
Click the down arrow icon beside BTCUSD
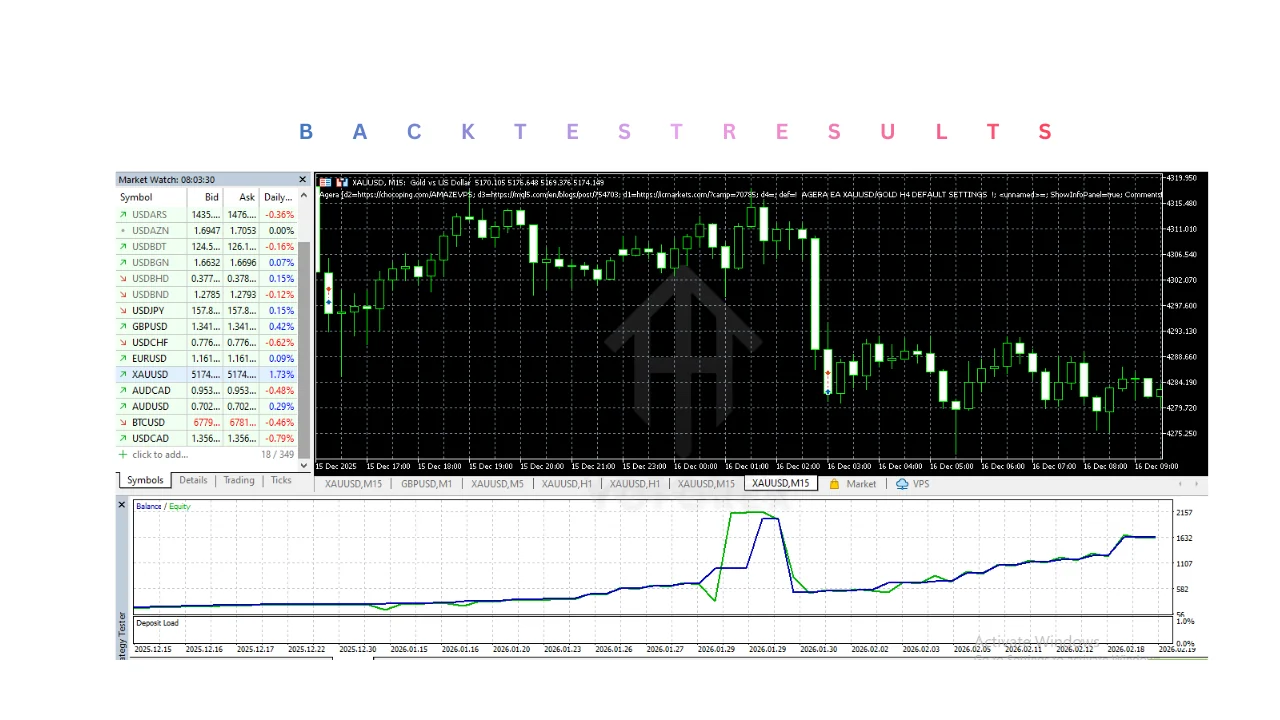point(123,423)
